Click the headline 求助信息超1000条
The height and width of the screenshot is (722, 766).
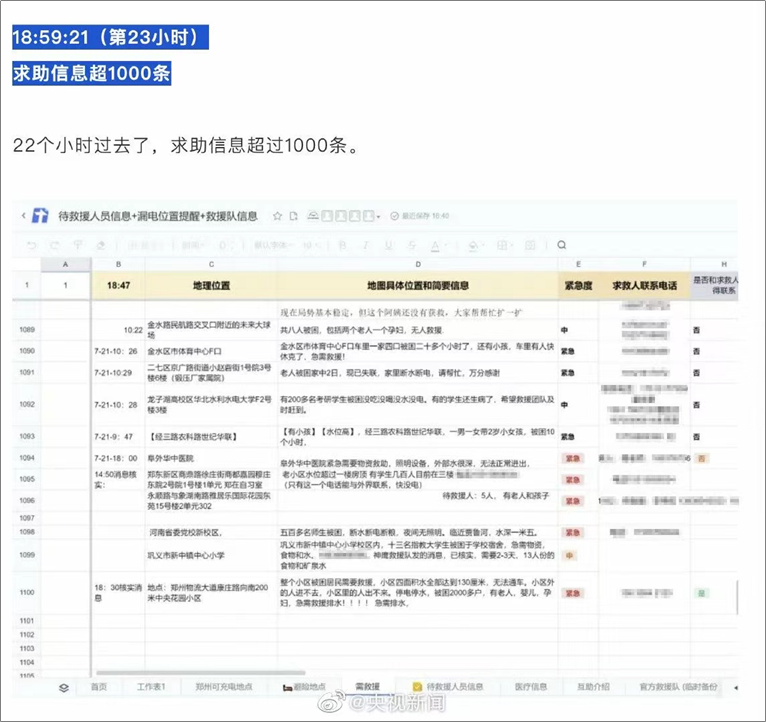click(91, 73)
